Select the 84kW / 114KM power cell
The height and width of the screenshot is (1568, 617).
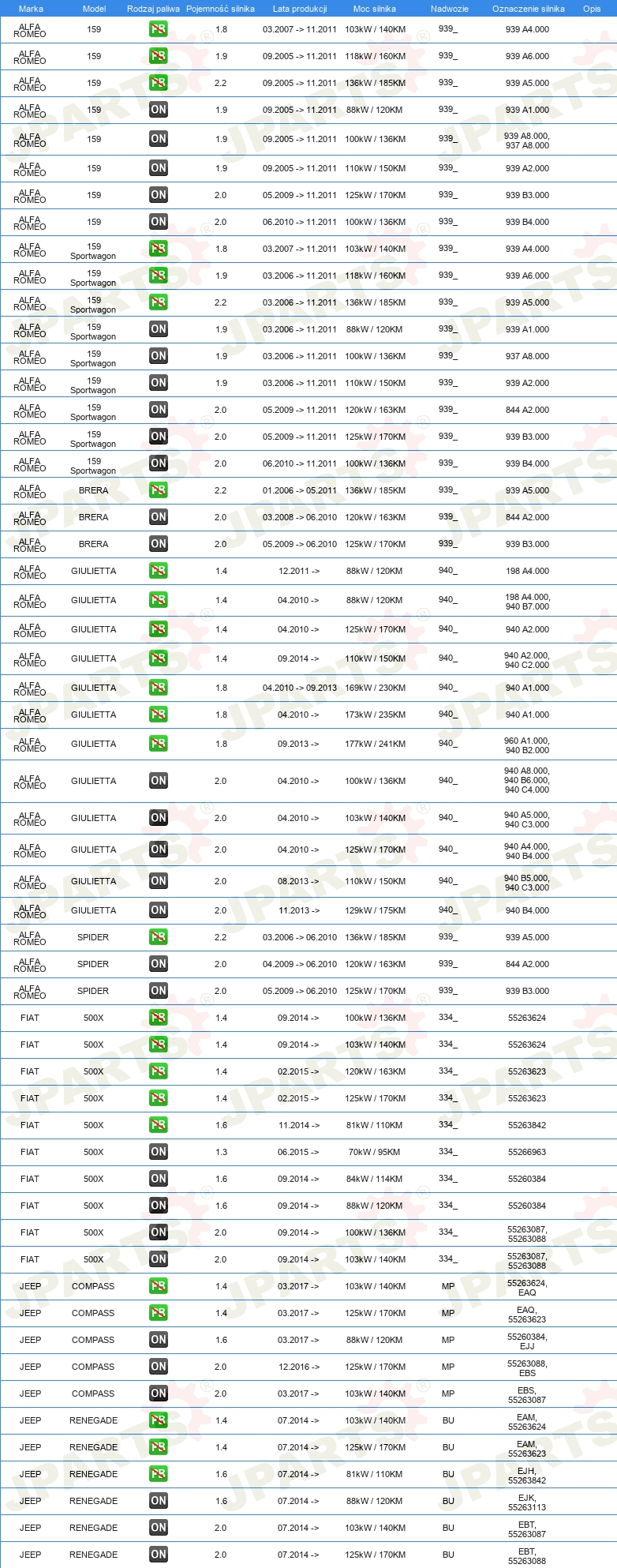pos(375,1179)
